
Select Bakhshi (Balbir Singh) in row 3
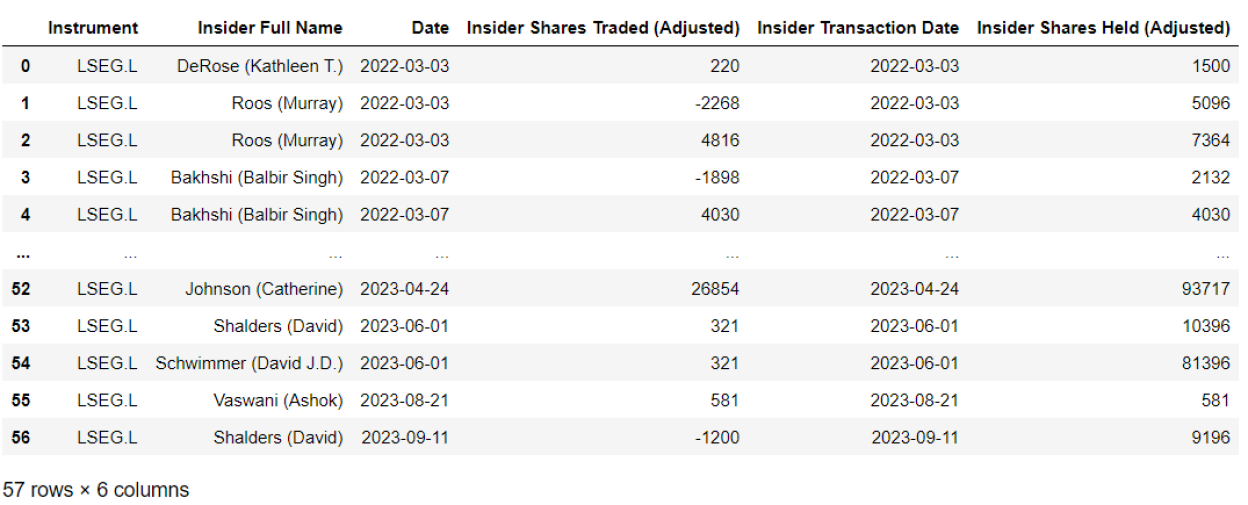257,177
